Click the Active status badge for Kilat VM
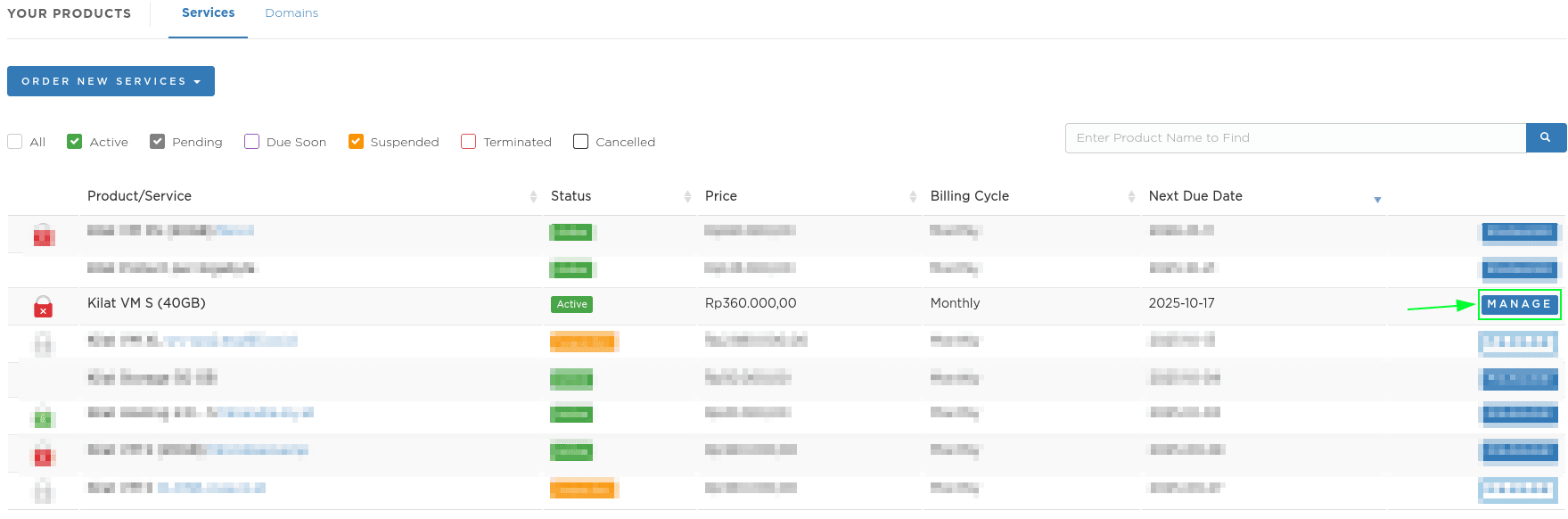The image size is (1568, 519). pos(571,305)
